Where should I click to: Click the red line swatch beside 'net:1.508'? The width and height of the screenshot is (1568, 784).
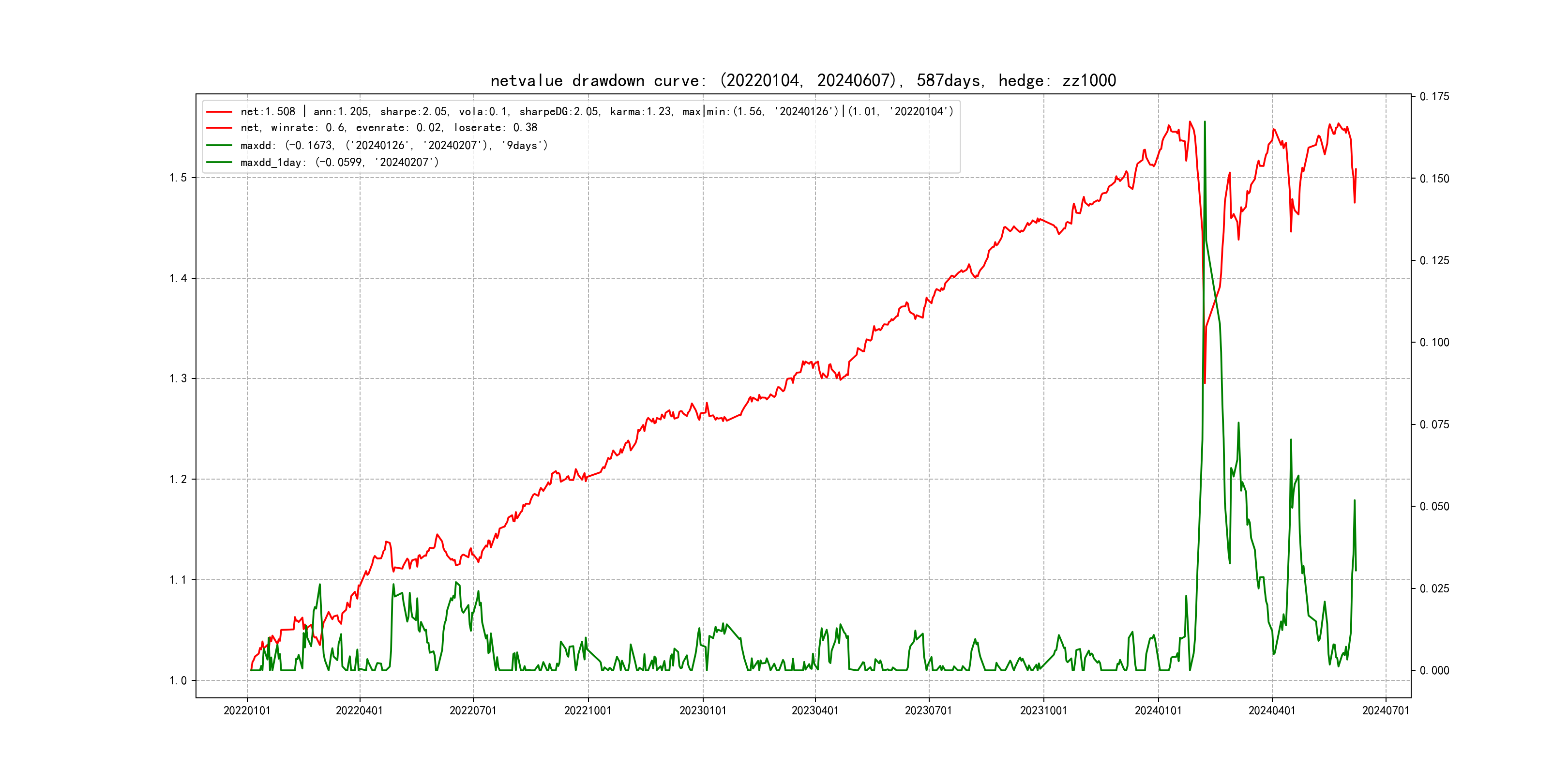click(219, 112)
